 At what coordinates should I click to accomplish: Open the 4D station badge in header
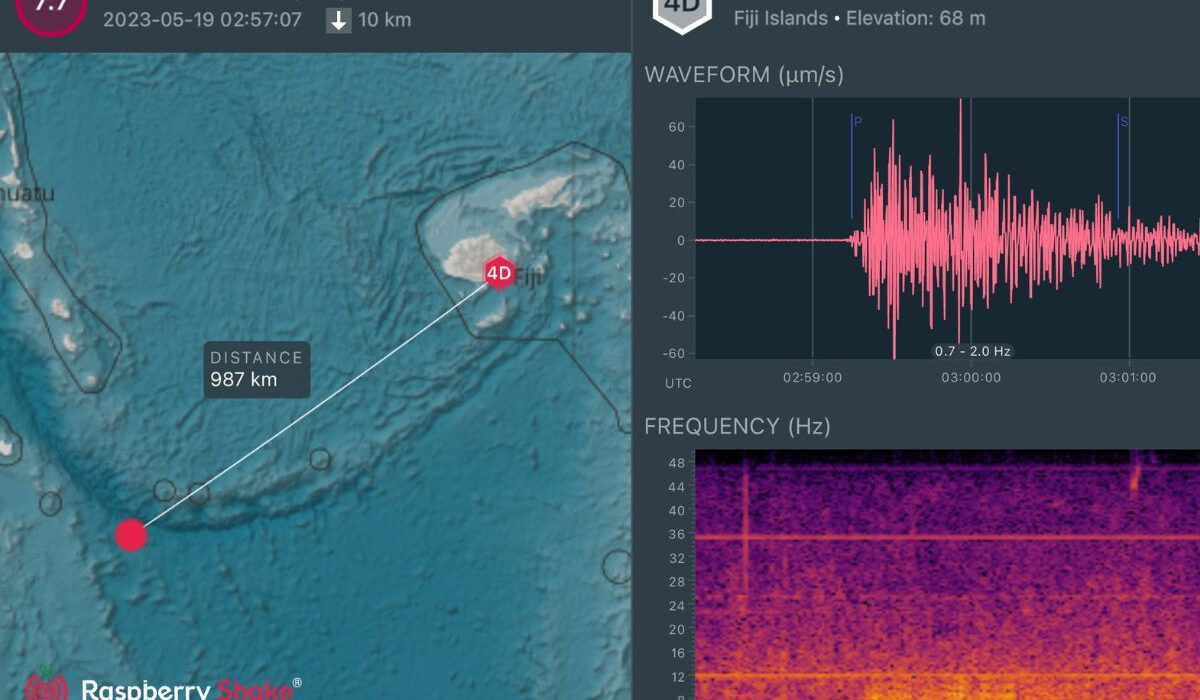coord(683,10)
